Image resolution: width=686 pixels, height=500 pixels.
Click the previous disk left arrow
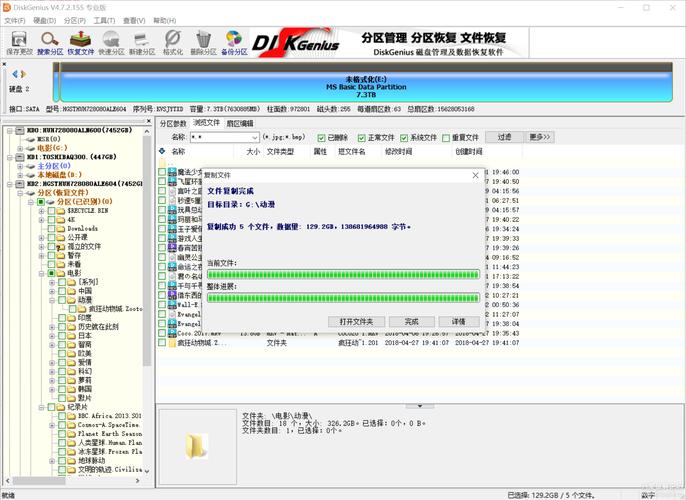coord(15,74)
